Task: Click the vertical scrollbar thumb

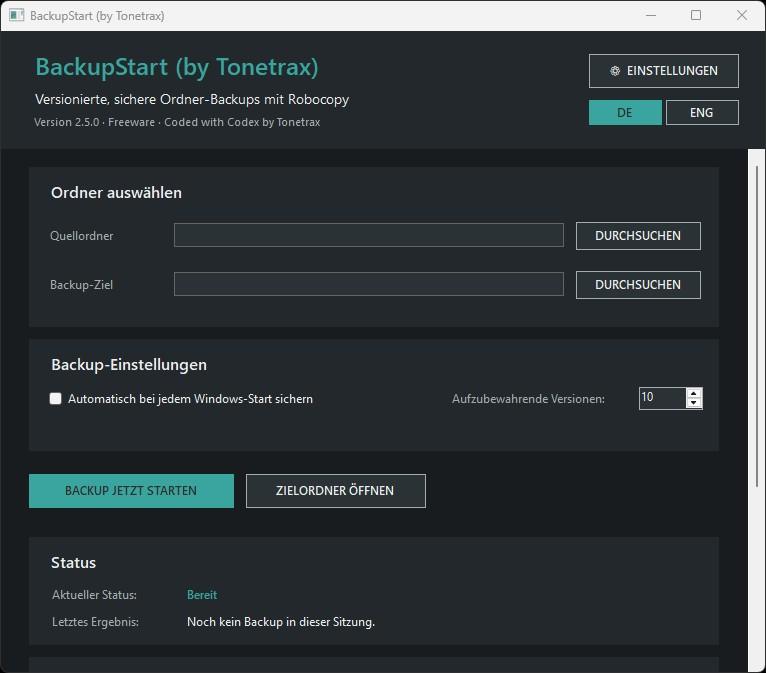Action: (x=757, y=326)
